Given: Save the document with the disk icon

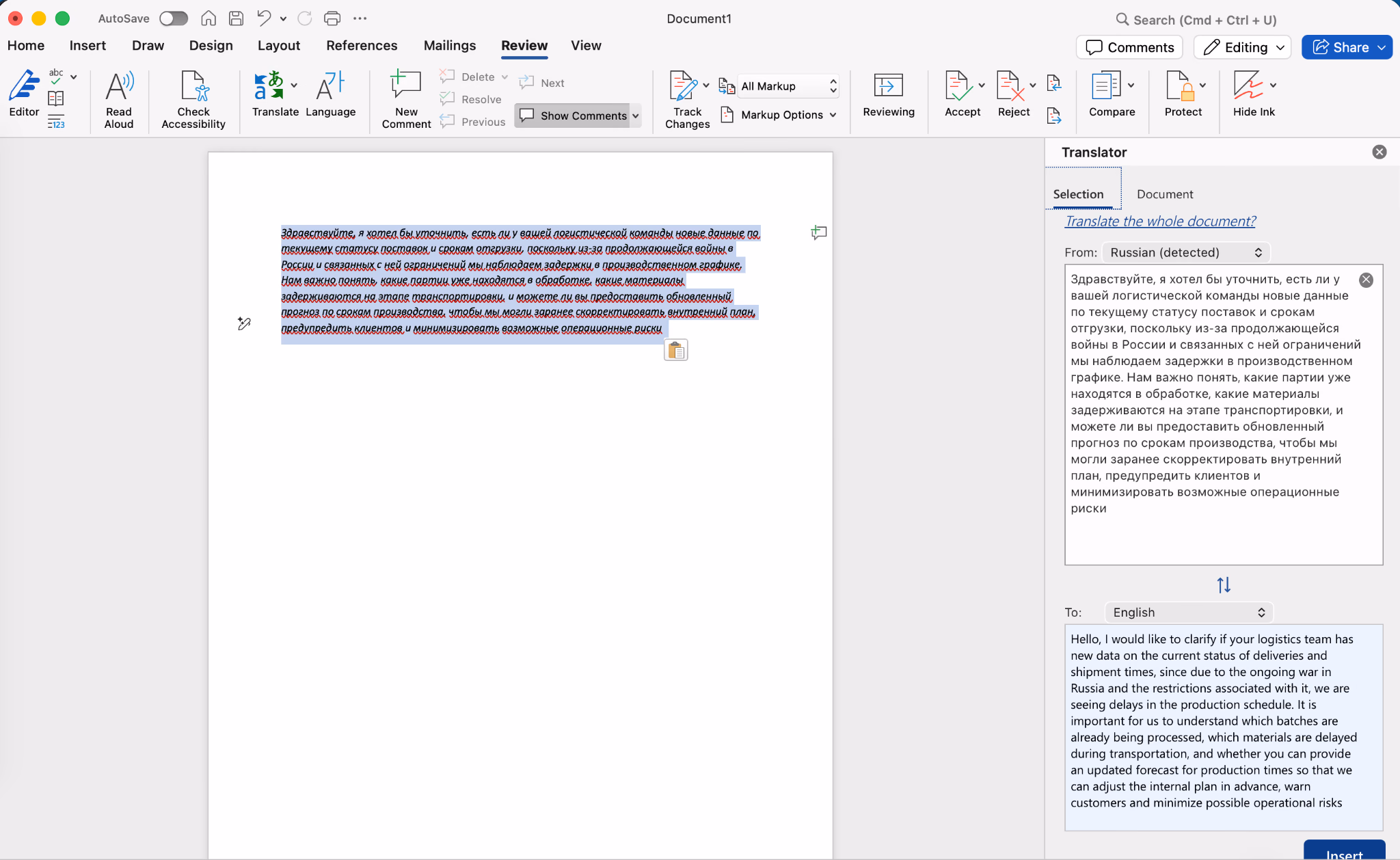Looking at the screenshot, I should (236, 18).
